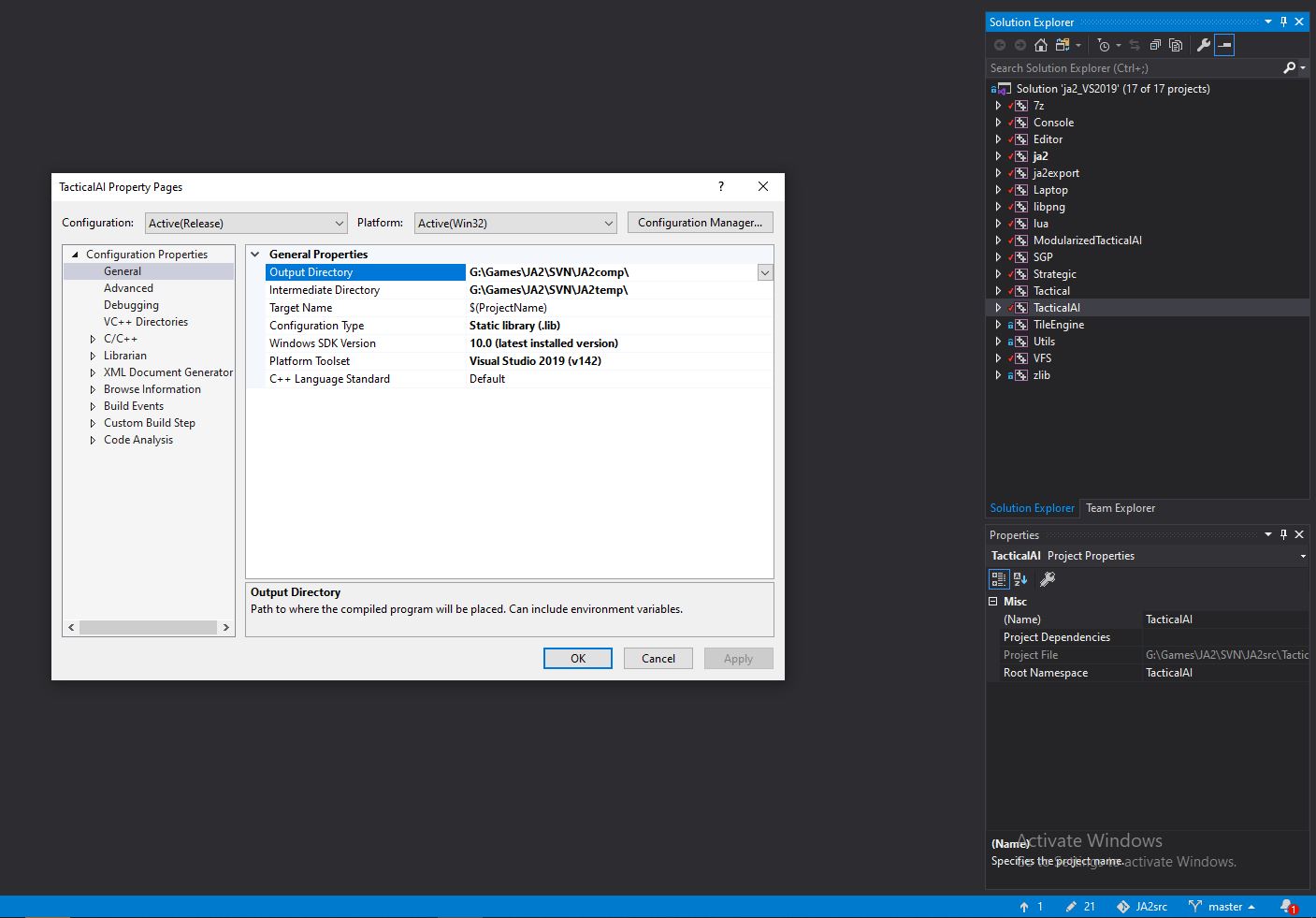Select the TileEngine project

(x=1059, y=325)
